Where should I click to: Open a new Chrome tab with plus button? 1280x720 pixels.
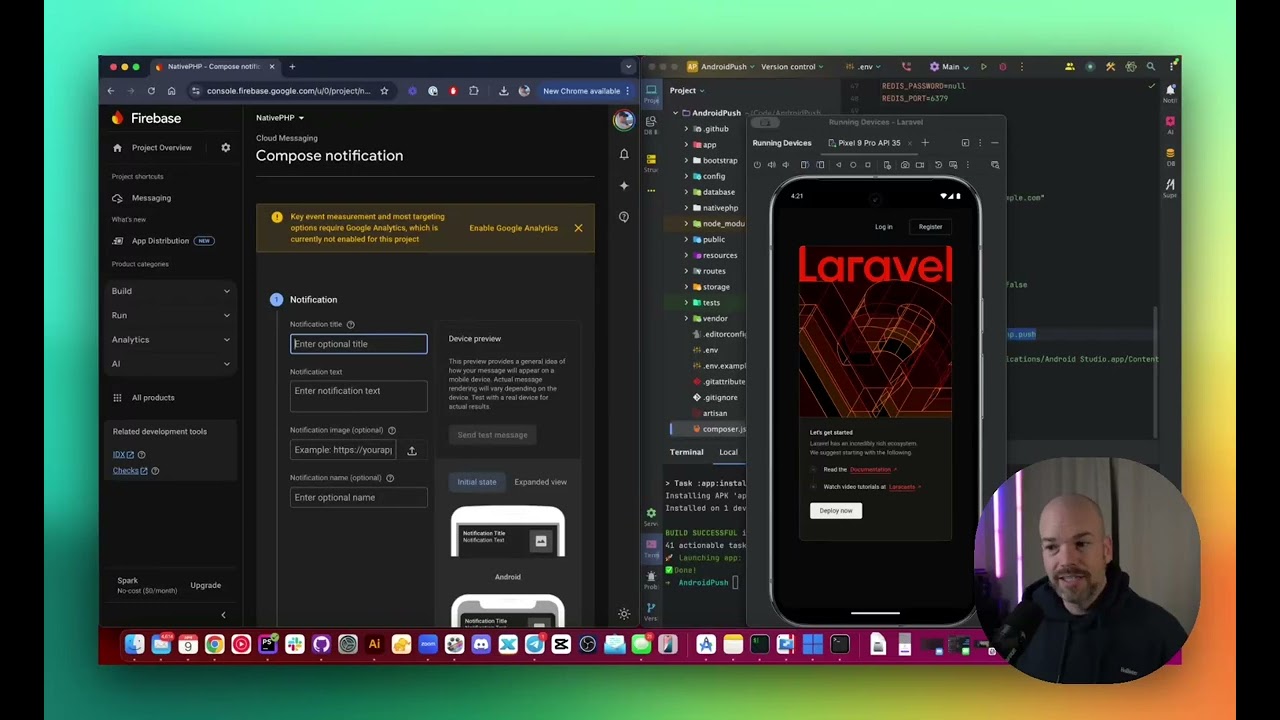point(292,67)
